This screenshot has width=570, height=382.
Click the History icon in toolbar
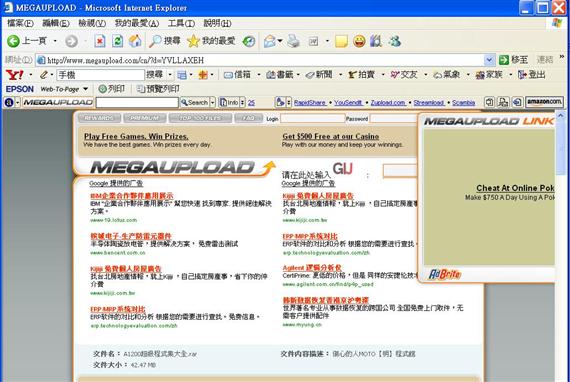click(x=249, y=41)
